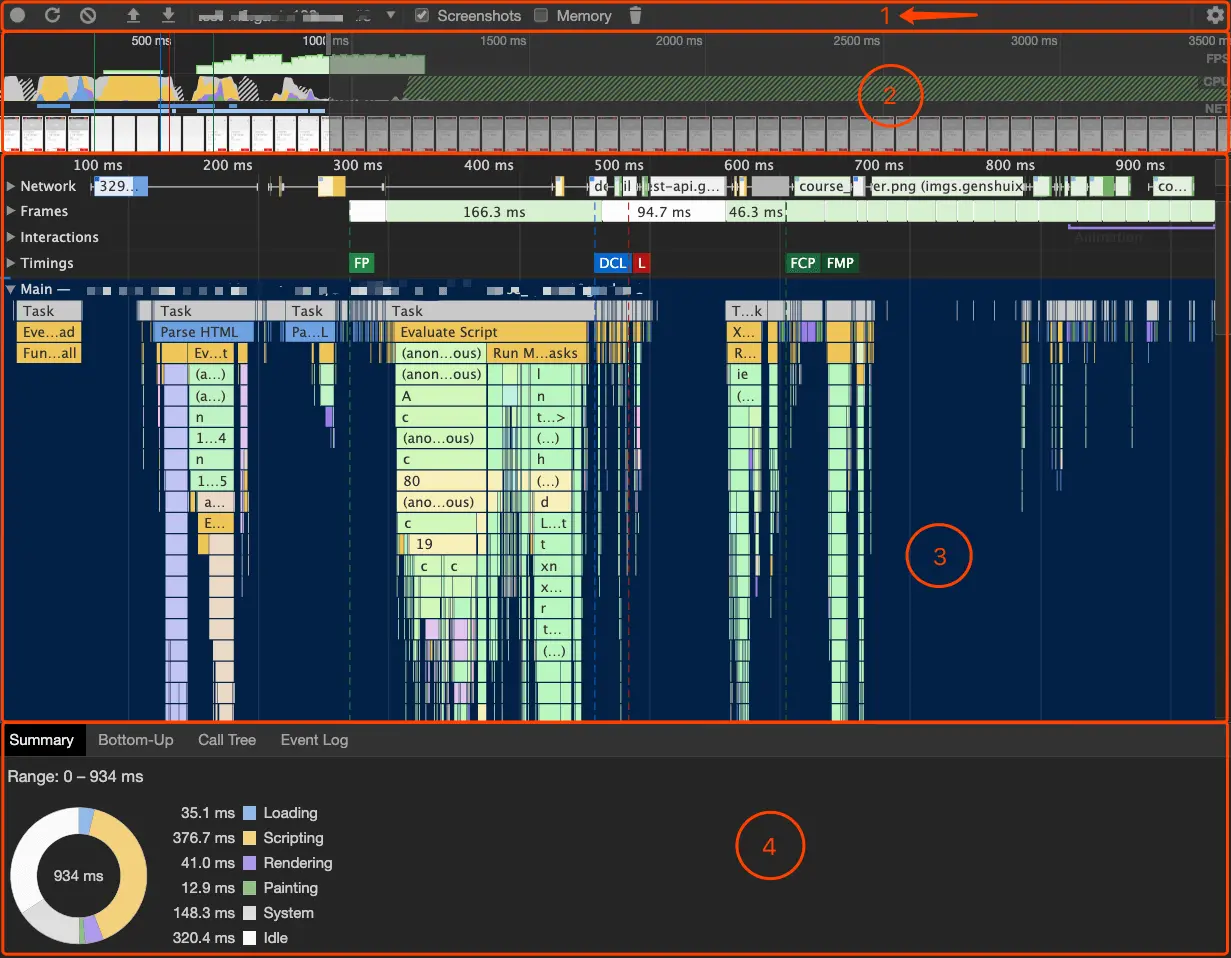Click reload and start profiling icon
The image size is (1231, 958).
click(53, 16)
